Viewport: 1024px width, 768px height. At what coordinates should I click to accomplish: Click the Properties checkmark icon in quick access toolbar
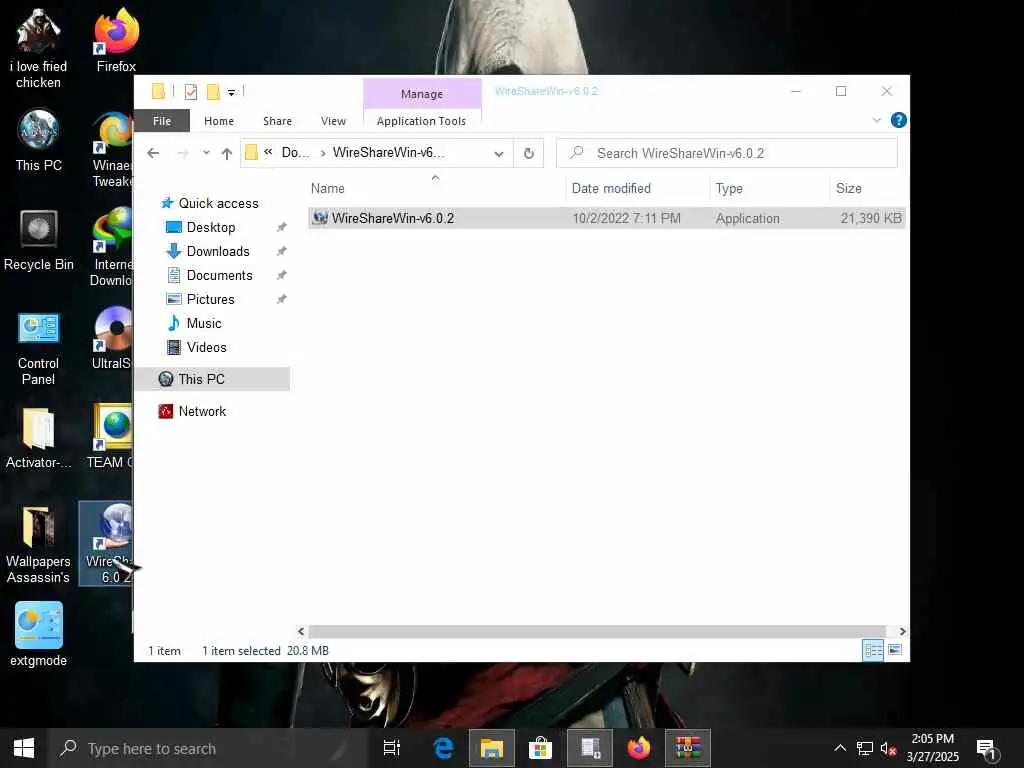[x=191, y=92]
